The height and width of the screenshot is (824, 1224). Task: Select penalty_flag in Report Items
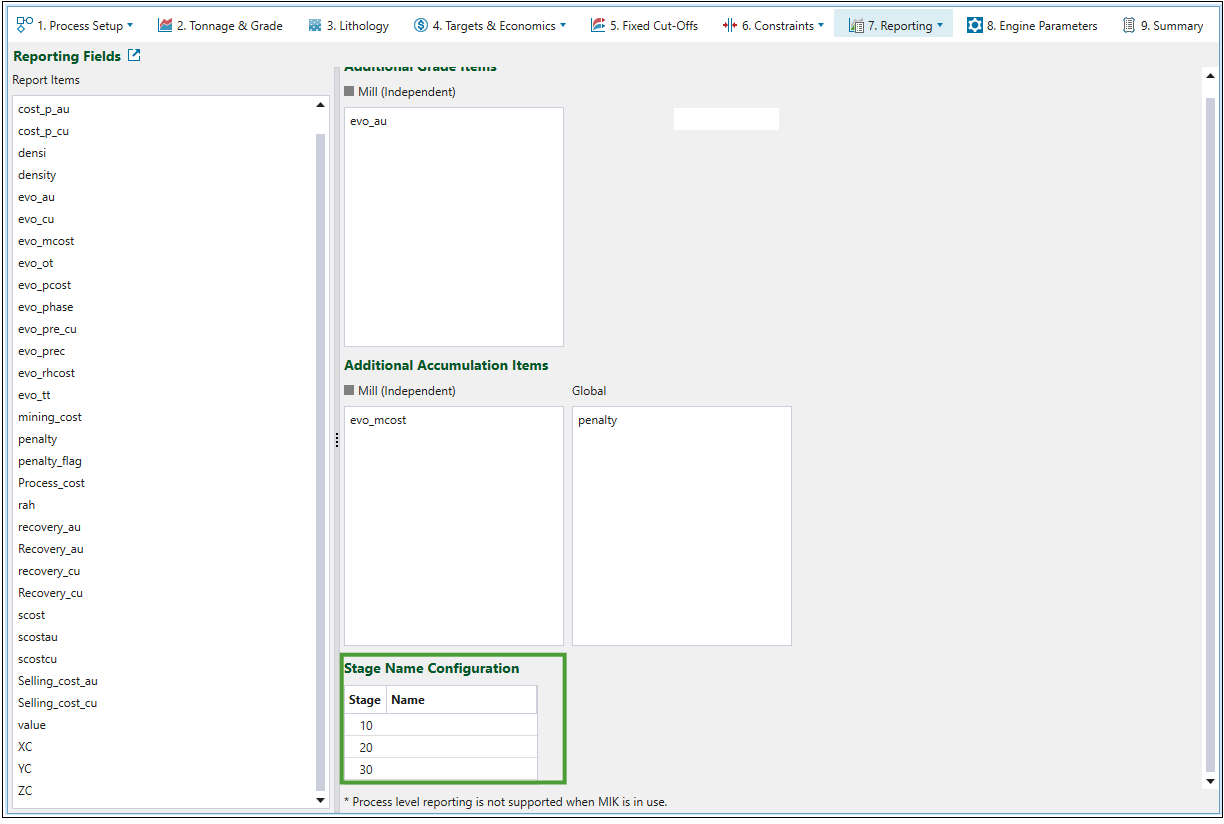click(x=50, y=461)
